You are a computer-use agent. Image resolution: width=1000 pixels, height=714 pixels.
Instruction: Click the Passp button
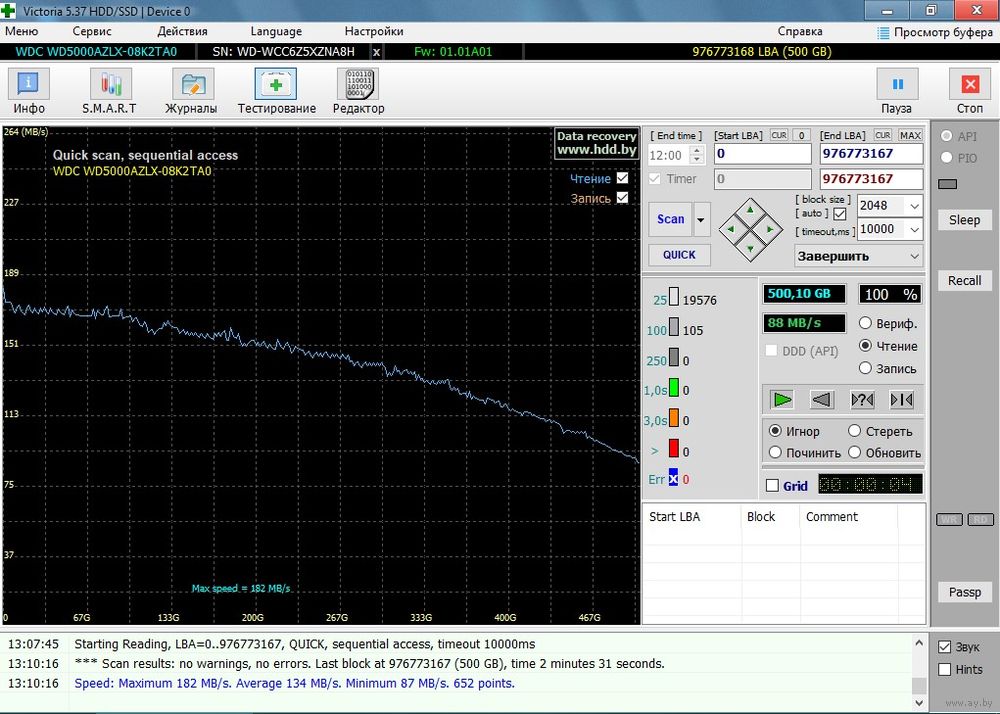pyautogui.click(x=964, y=592)
